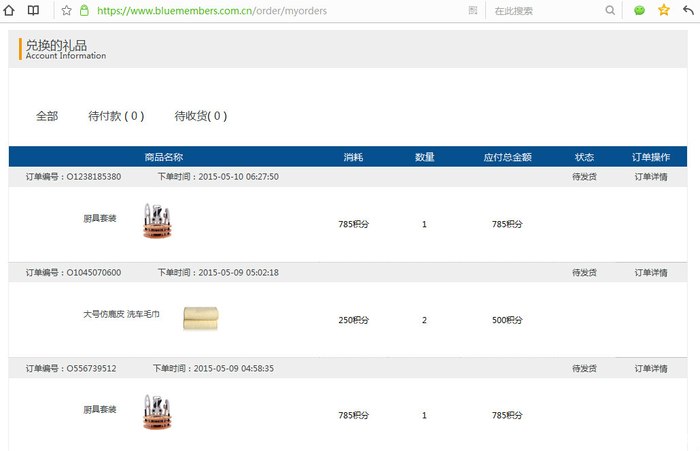The height and width of the screenshot is (451, 700).
Task: Click the browser home icon
Action: point(11,10)
